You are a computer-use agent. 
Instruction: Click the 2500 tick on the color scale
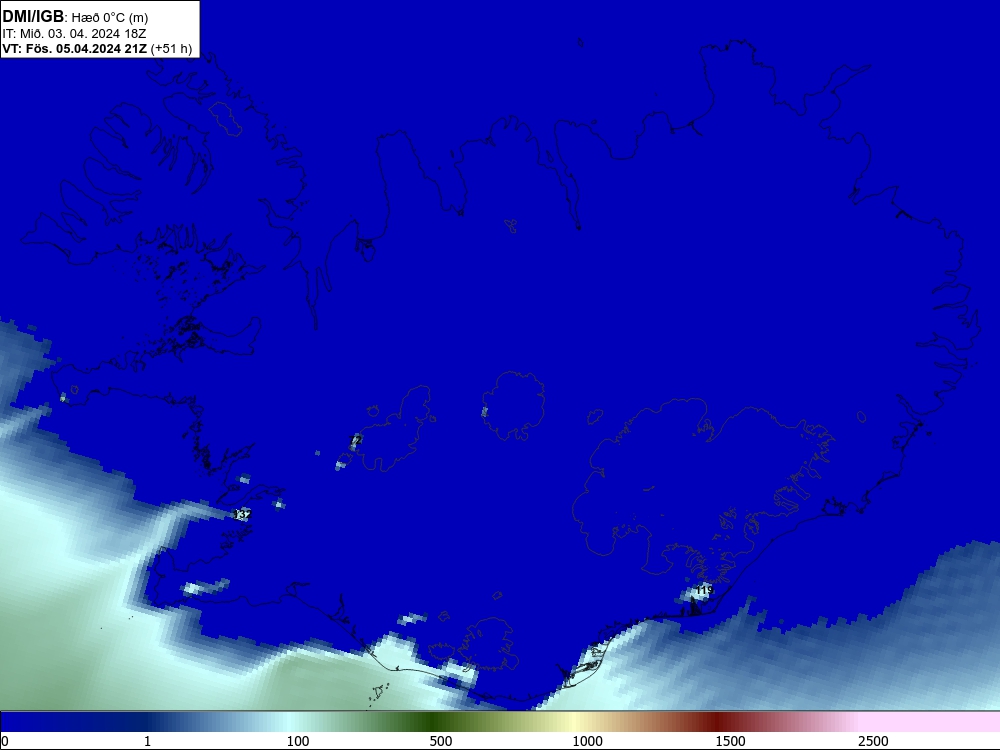[873, 741]
